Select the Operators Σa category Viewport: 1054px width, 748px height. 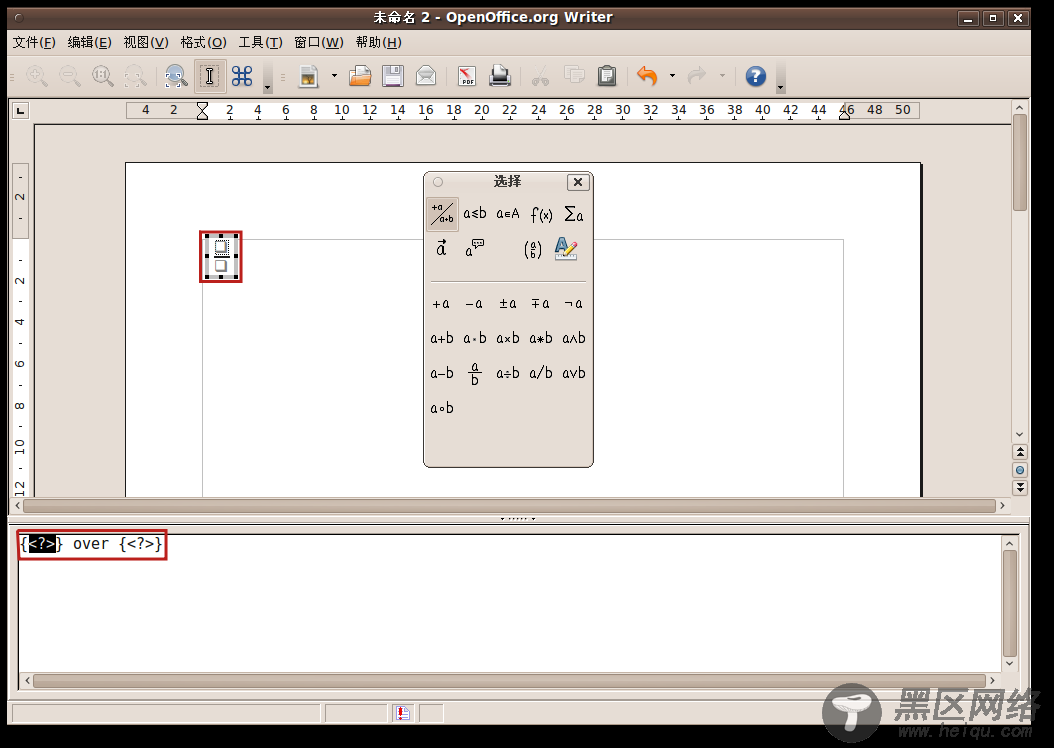[573, 214]
